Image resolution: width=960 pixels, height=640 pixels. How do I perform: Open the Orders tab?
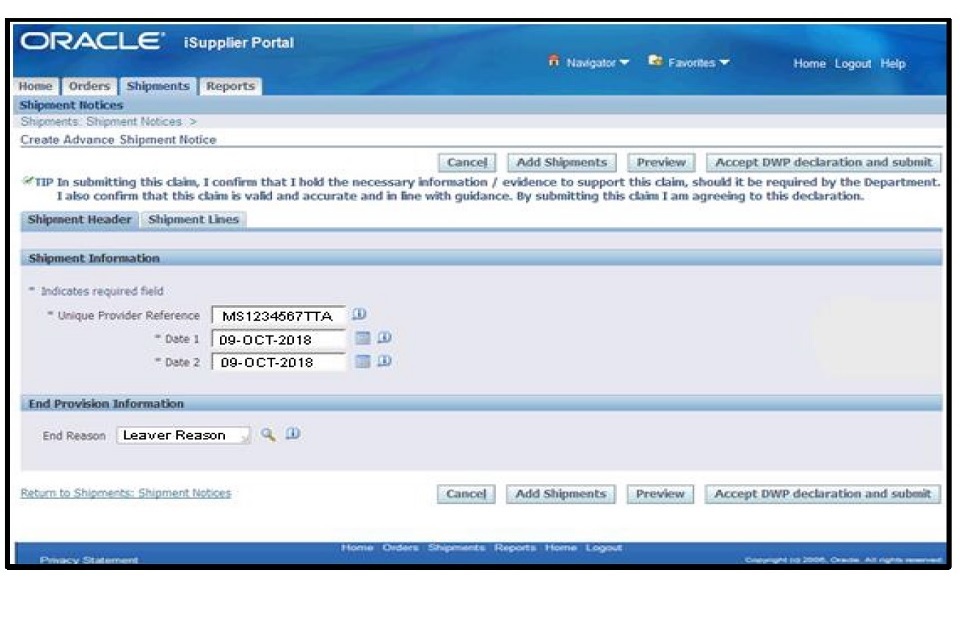[89, 86]
